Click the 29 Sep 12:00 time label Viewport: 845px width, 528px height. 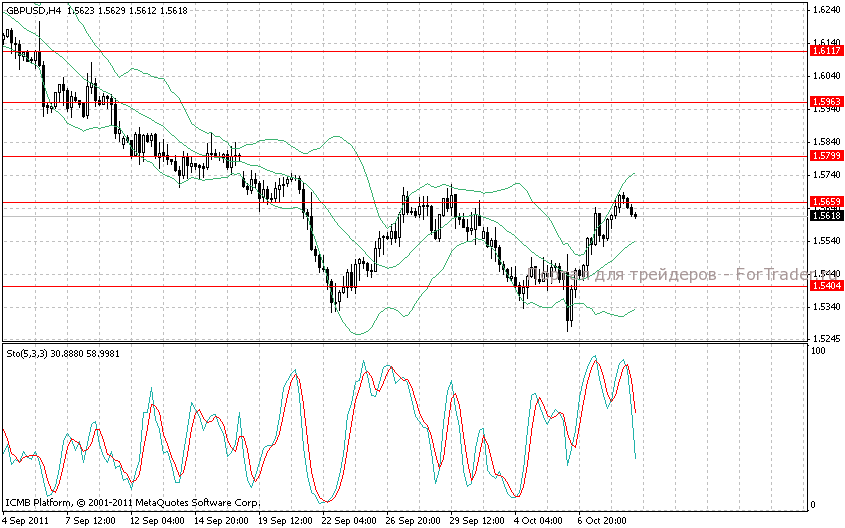point(476,520)
